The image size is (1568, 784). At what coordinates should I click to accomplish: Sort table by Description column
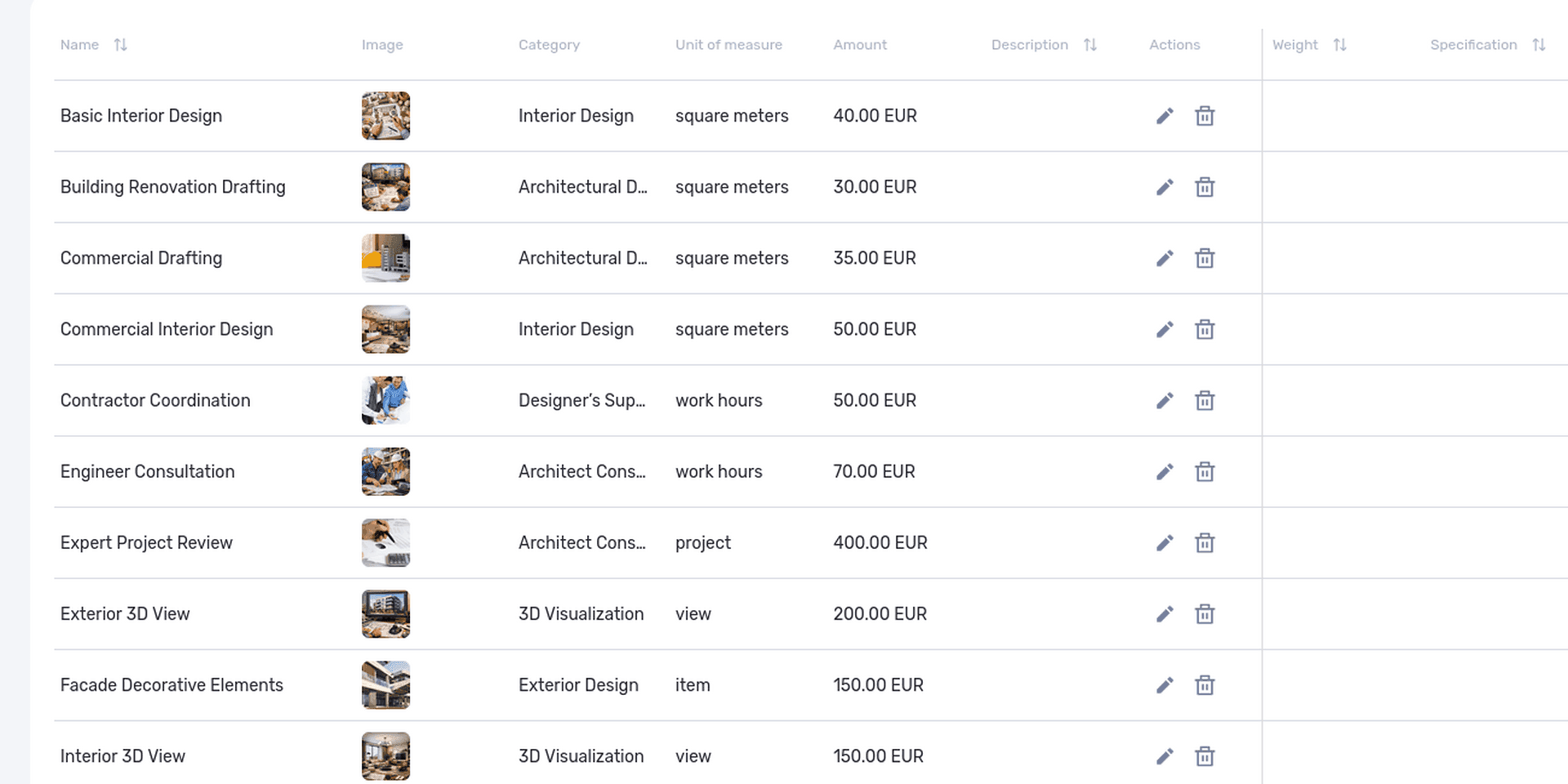tap(1089, 45)
